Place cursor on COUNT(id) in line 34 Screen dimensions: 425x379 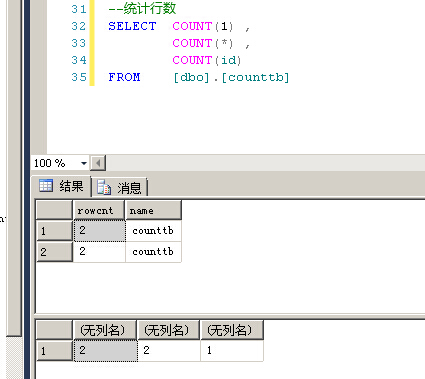point(207,60)
